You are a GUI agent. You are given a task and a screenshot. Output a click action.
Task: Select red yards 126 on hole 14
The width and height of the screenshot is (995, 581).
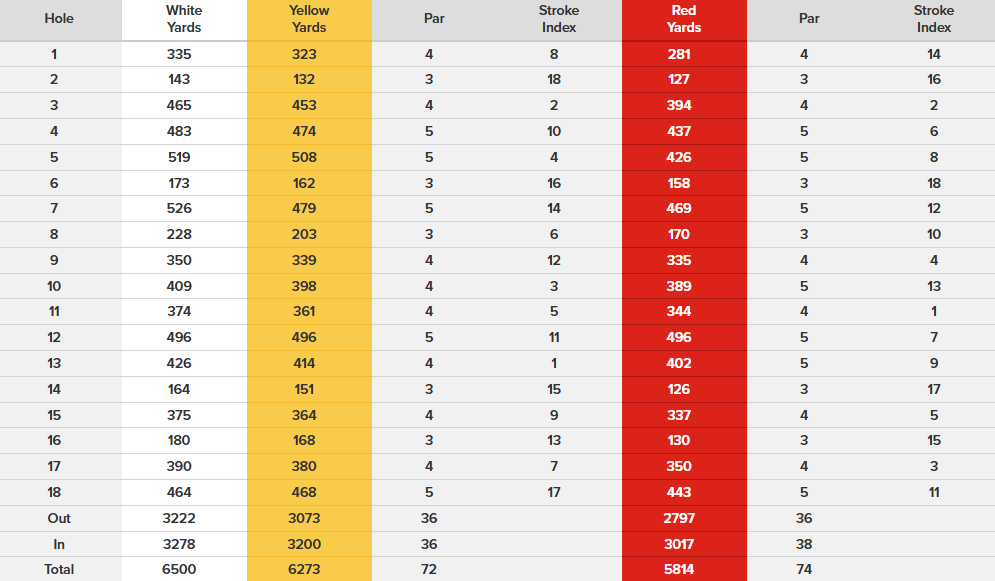(678, 390)
